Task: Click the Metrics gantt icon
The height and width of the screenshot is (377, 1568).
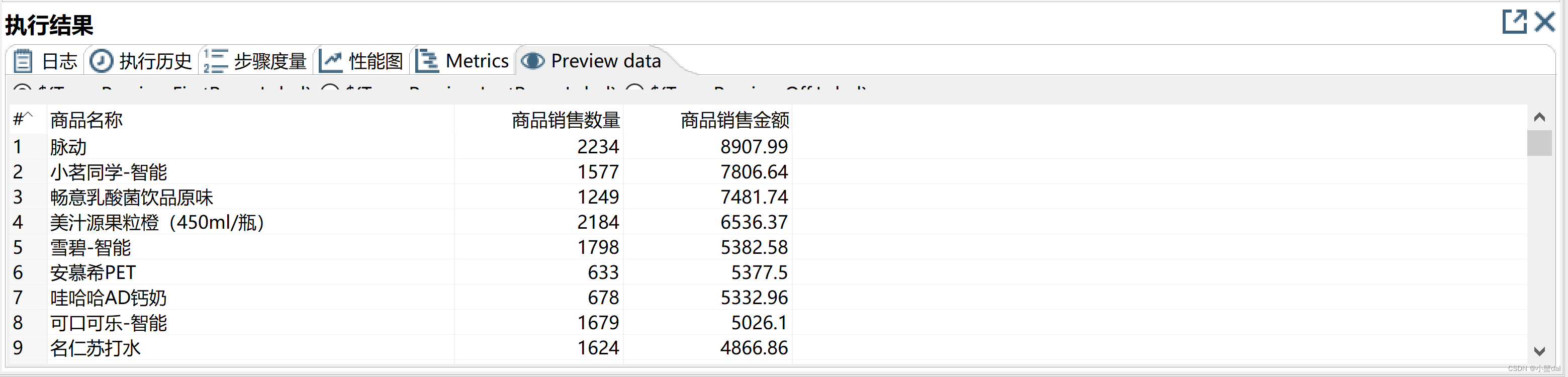Action: [x=427, y=61]
